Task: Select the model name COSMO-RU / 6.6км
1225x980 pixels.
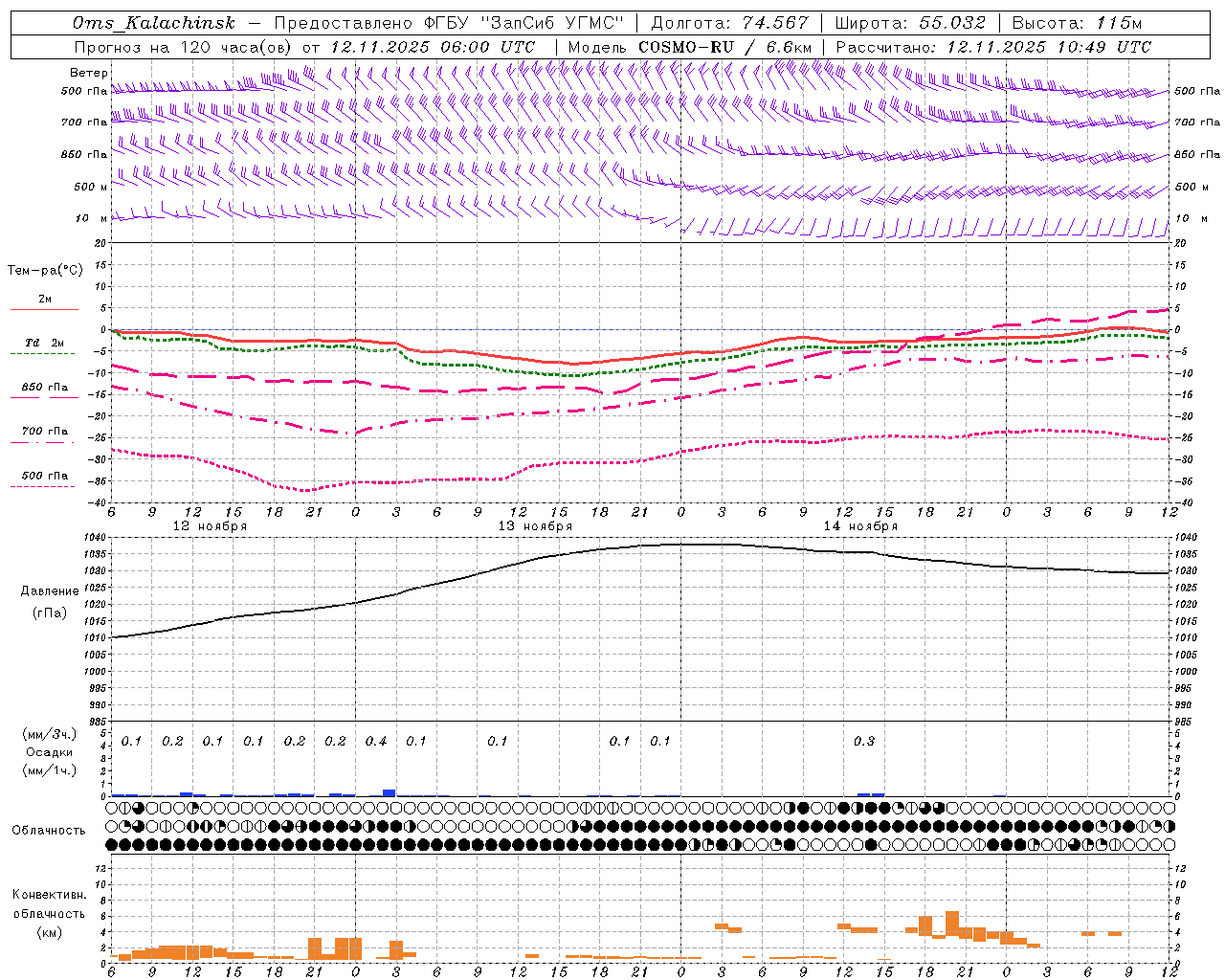Action: pos(725,47)
